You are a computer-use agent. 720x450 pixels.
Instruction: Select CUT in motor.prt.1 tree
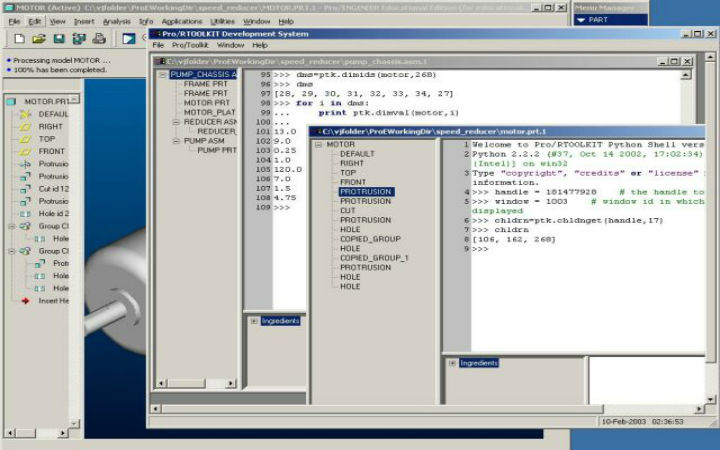pyautogui.click(x=348, y=210)
